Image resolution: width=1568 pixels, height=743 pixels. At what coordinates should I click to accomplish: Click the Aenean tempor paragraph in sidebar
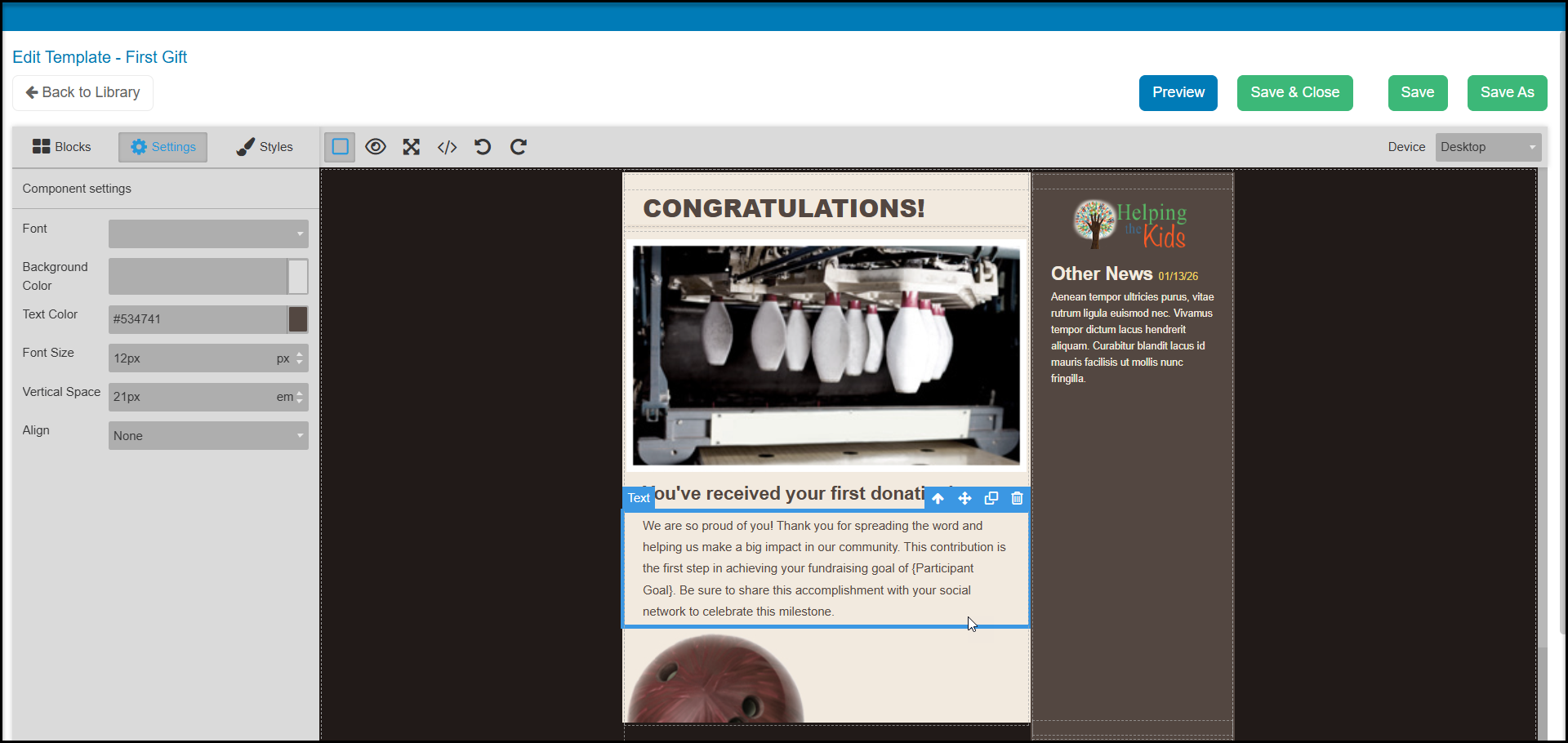(x=1133, y=338)
